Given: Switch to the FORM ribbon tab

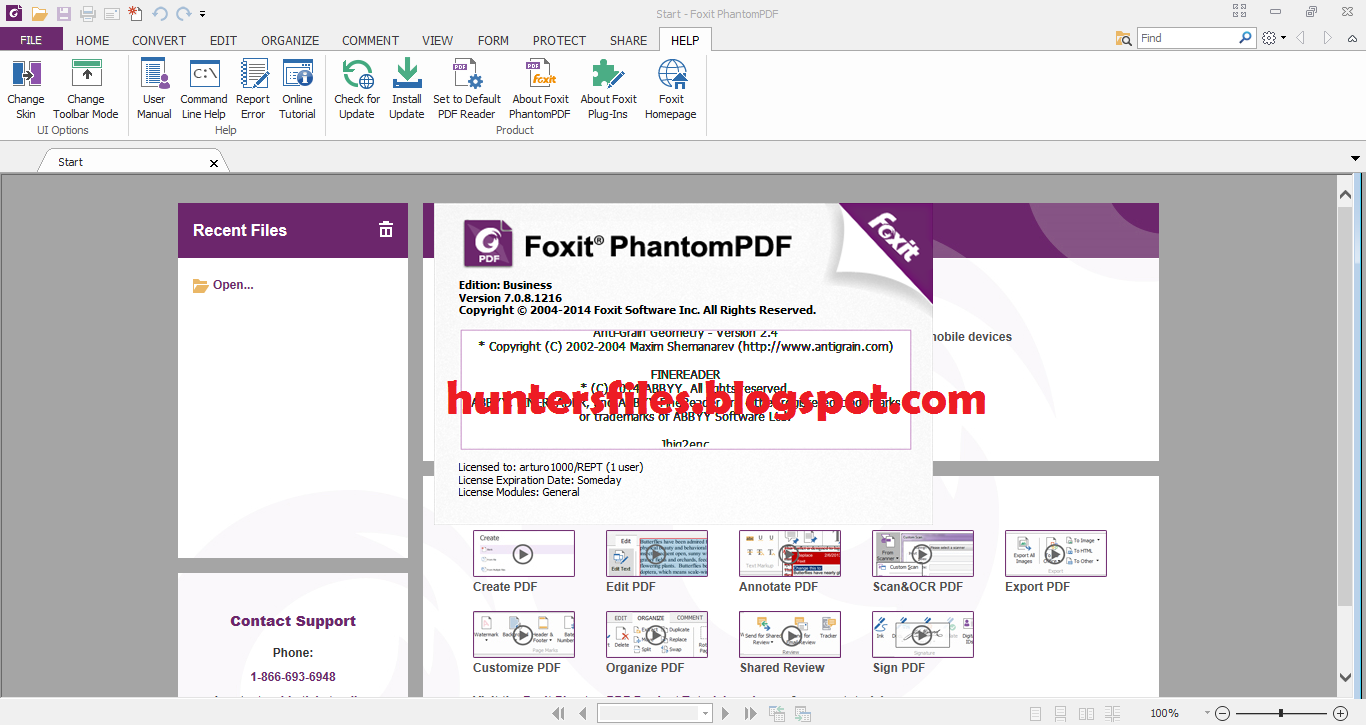Looking at the screenshot, I should pyautogui.click(x=493, y=41).
